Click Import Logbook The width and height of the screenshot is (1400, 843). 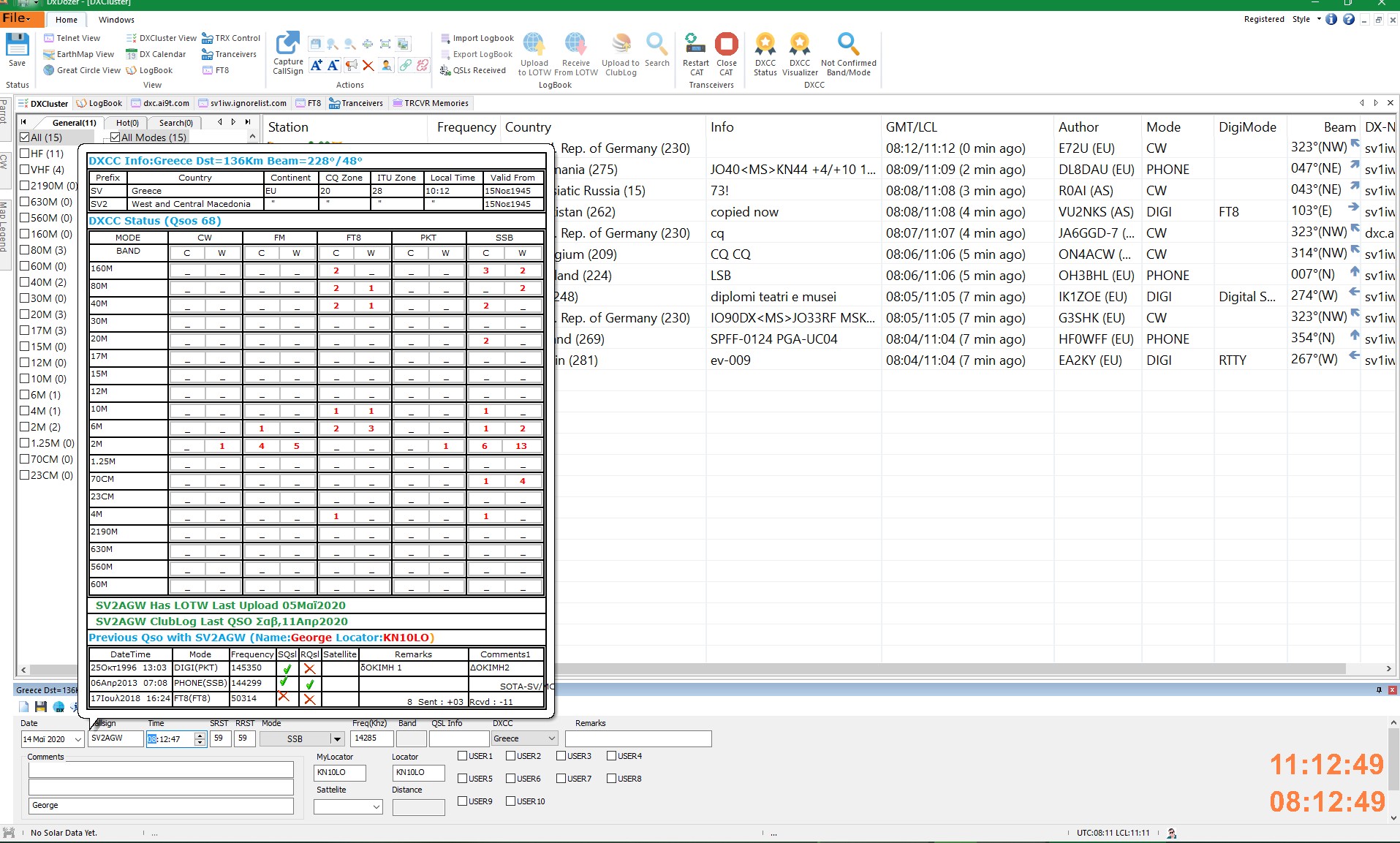(x=477, y=38)
